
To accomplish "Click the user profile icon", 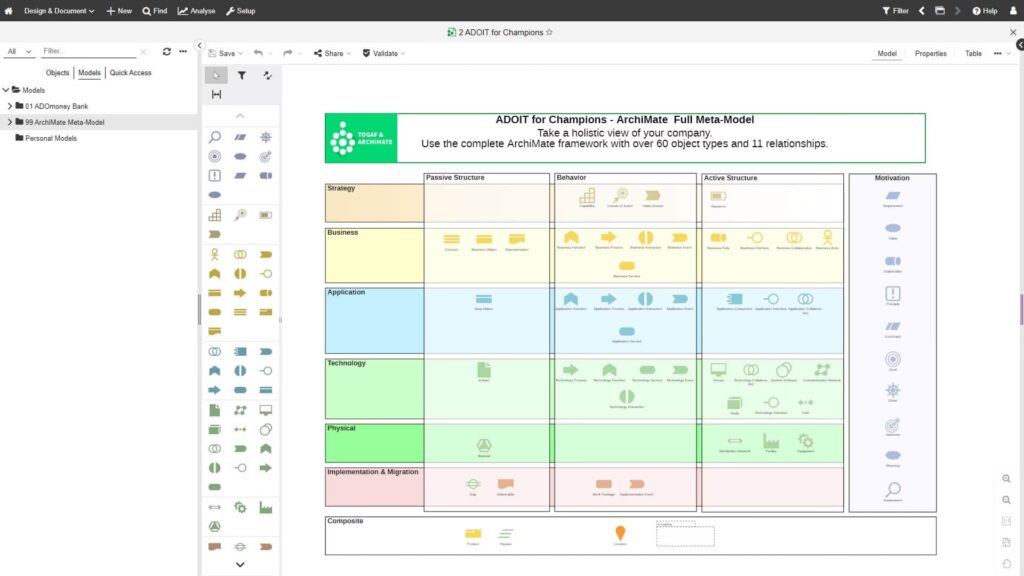I will (x=1012, y=11).
